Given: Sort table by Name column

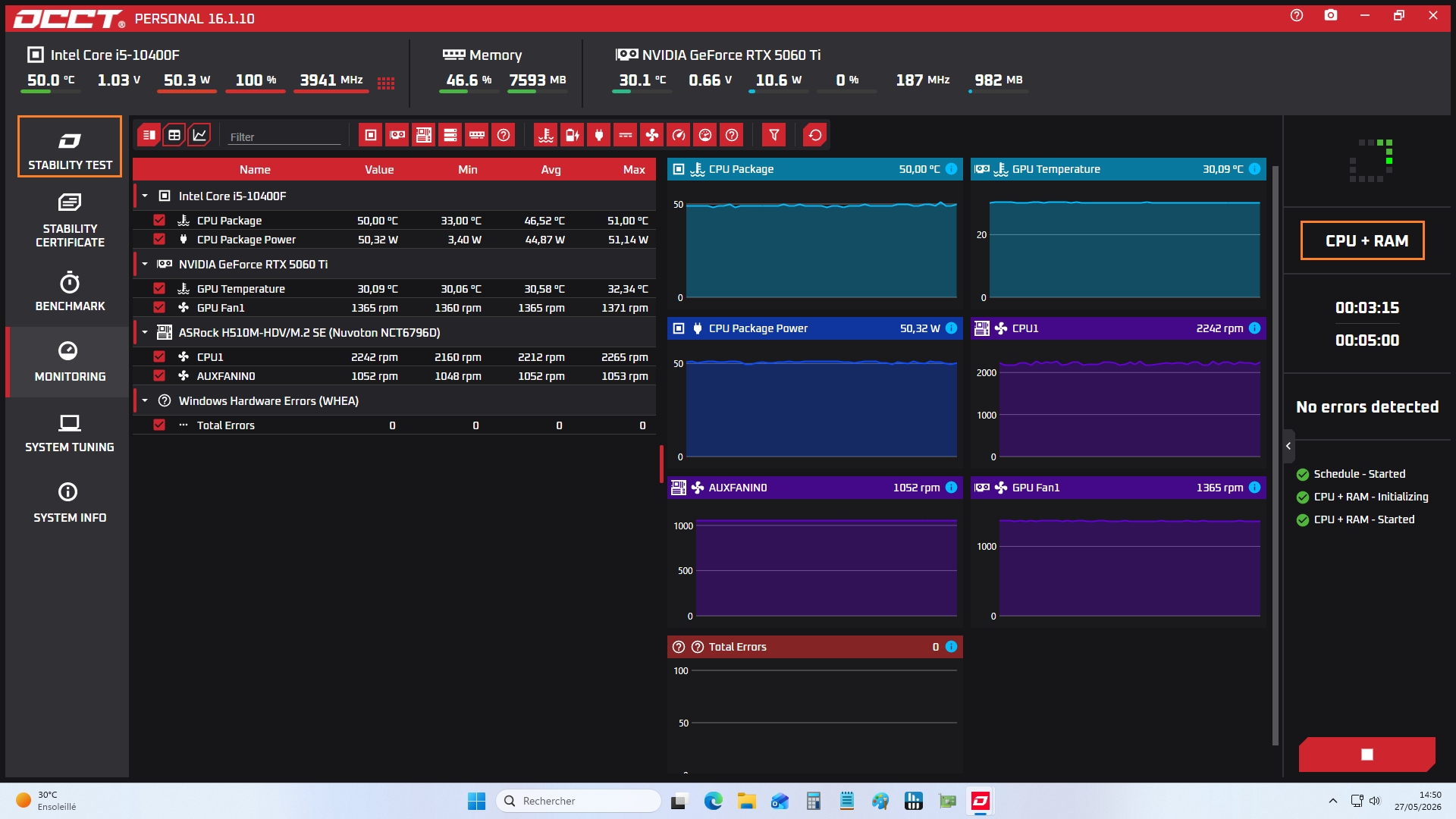Looking at the screenshot, I should tap(255, 170).
